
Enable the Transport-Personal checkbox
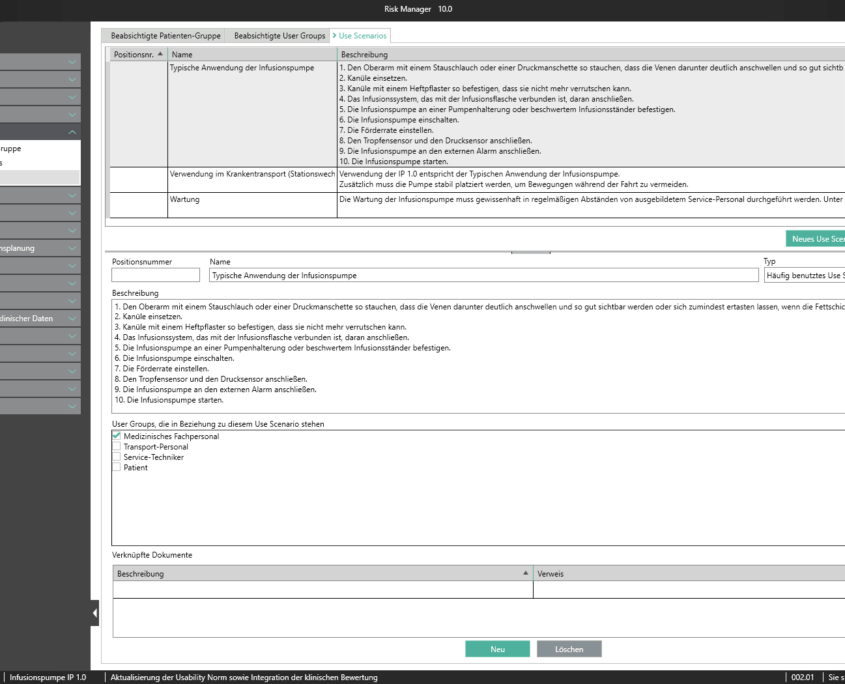coord(117,447)
